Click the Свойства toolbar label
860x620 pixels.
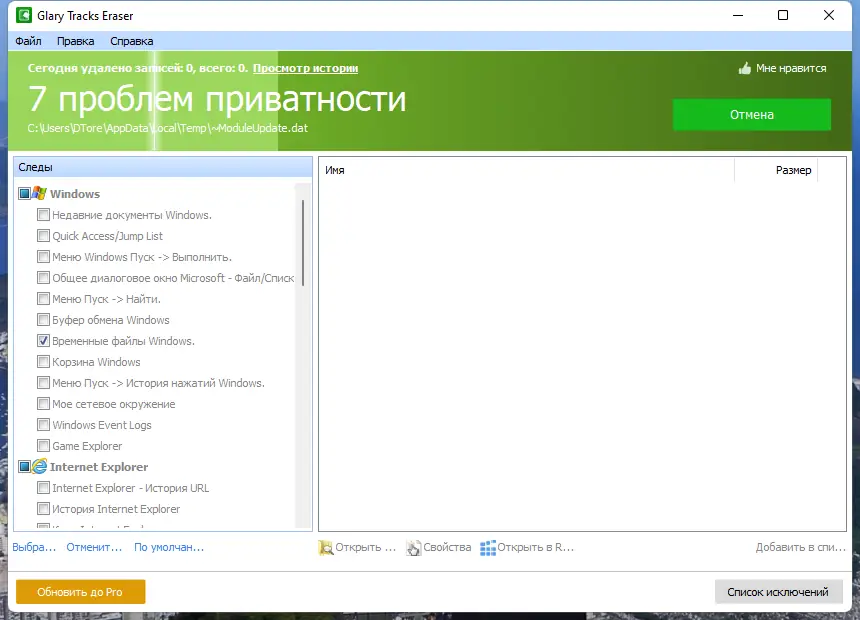coord(447,547)
